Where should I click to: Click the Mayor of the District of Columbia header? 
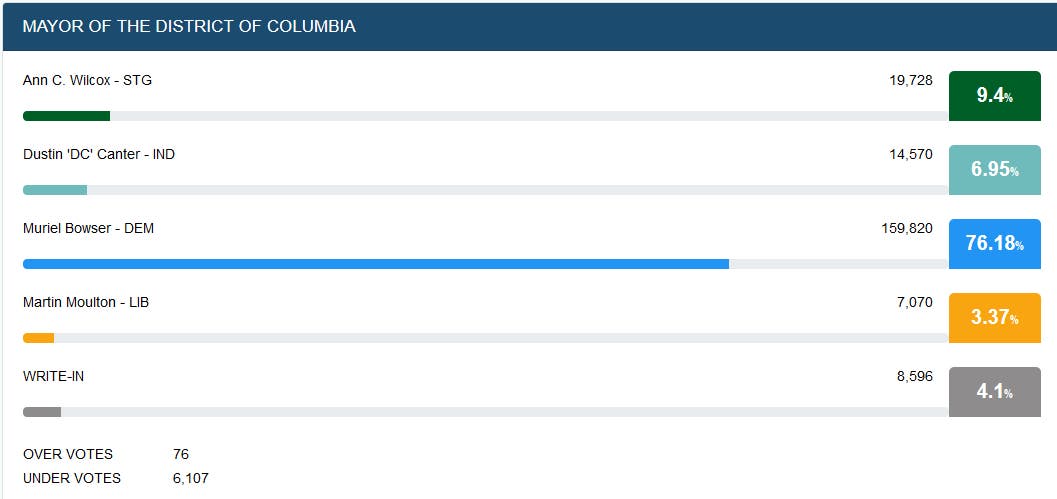[x=189, y=26]
